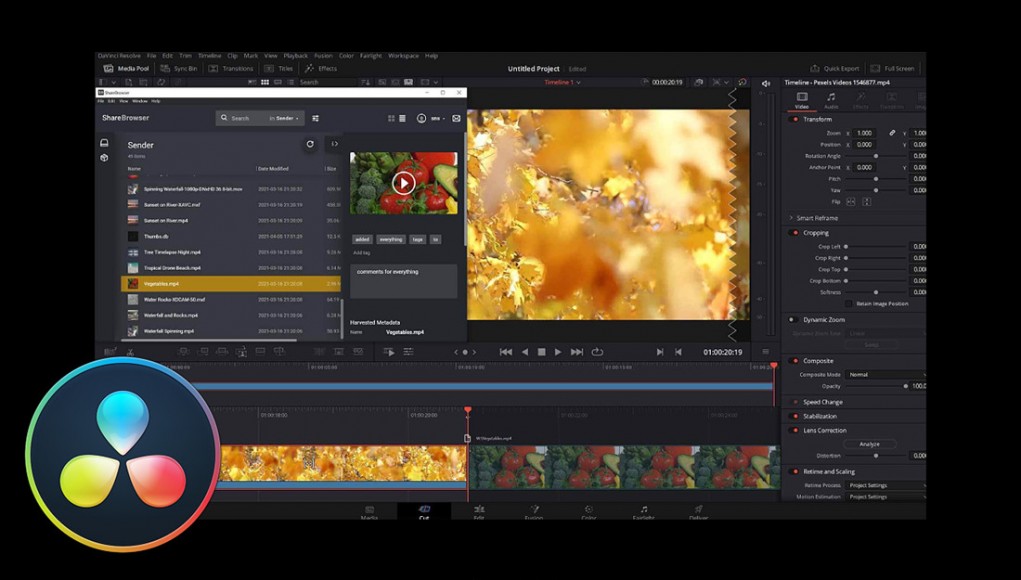Jump to the first frame

(x=505, y=352)
